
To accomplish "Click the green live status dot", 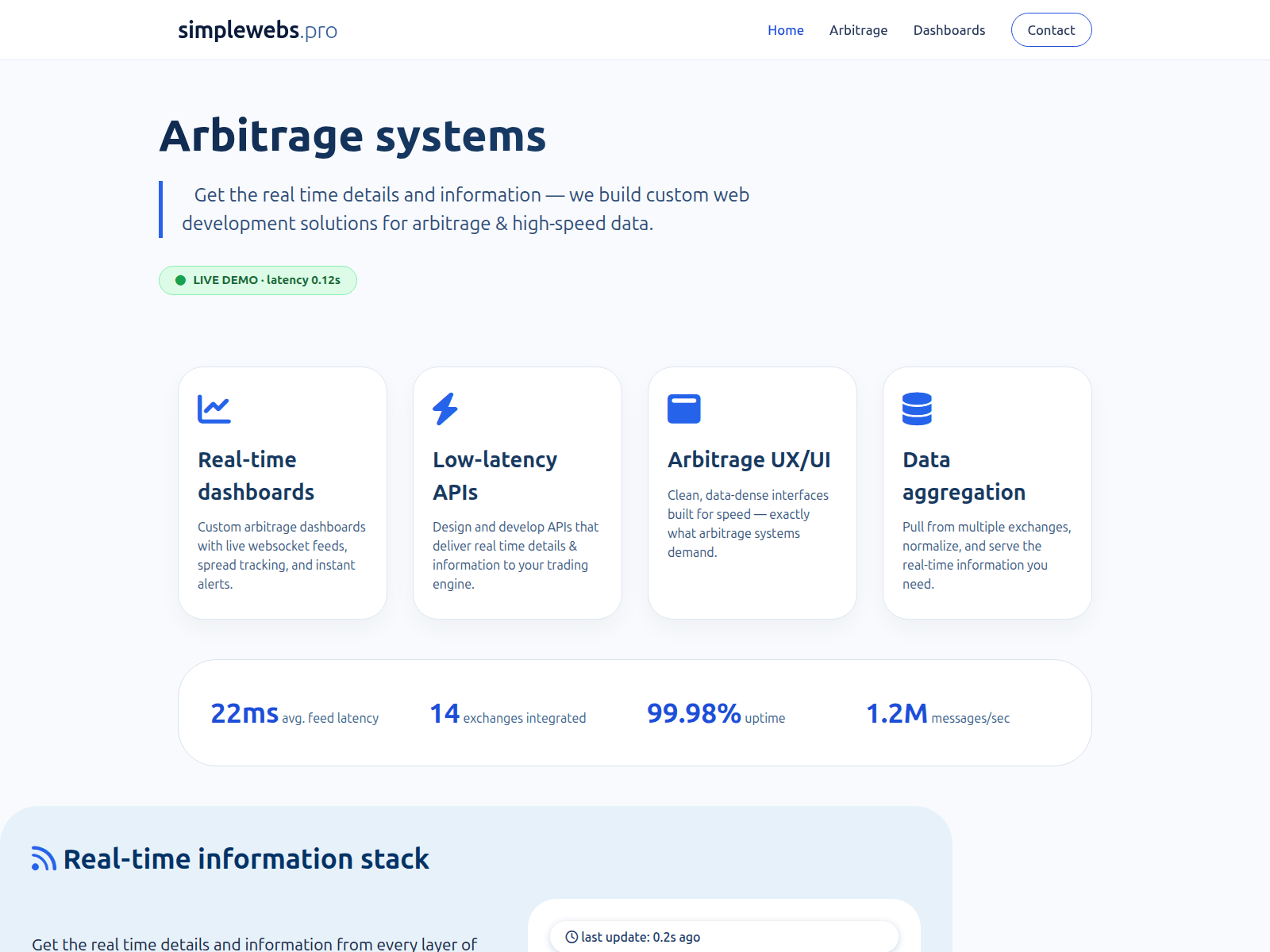I will [x=180, y=280].
